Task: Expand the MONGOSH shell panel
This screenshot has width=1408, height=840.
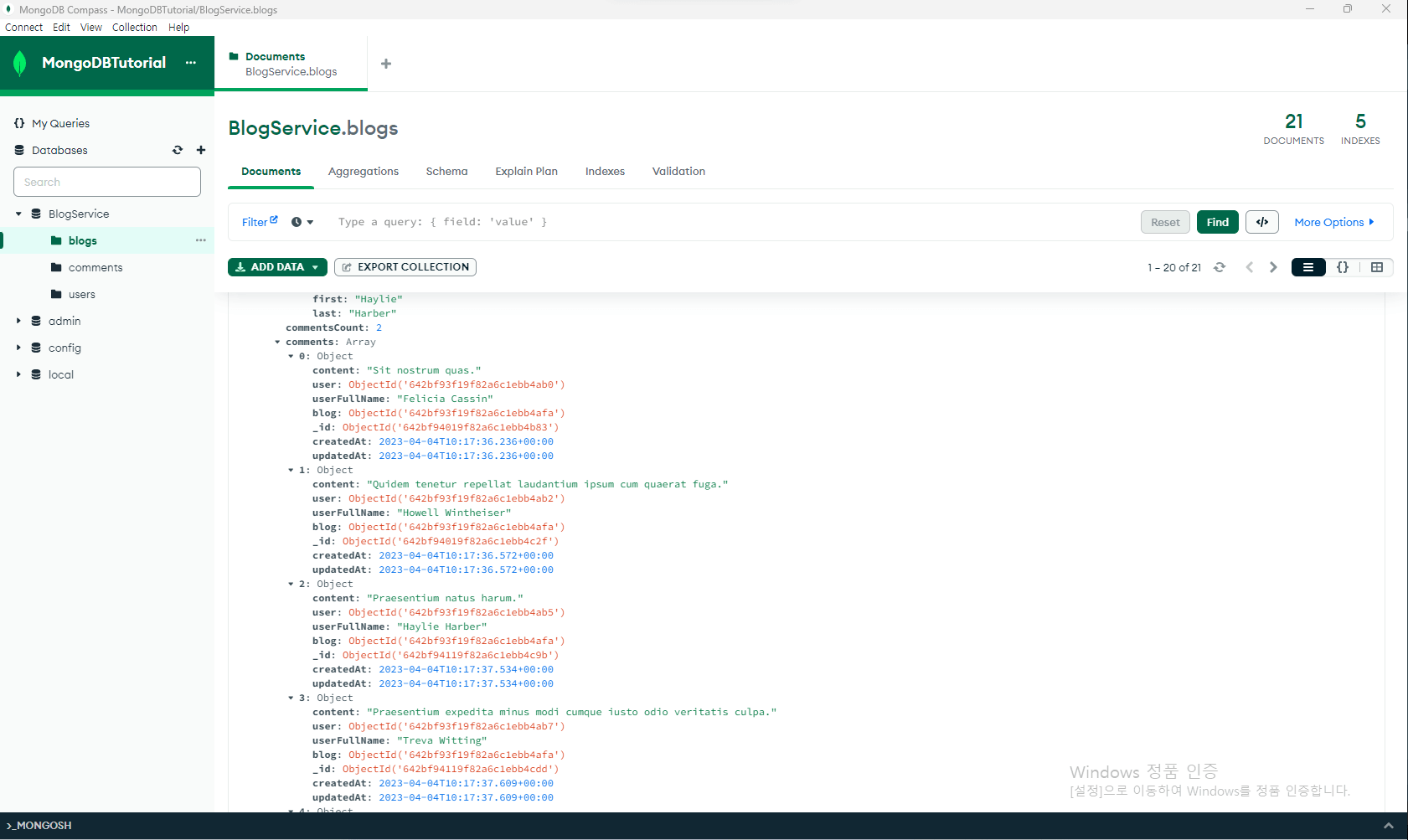Action: (1389, 826)
